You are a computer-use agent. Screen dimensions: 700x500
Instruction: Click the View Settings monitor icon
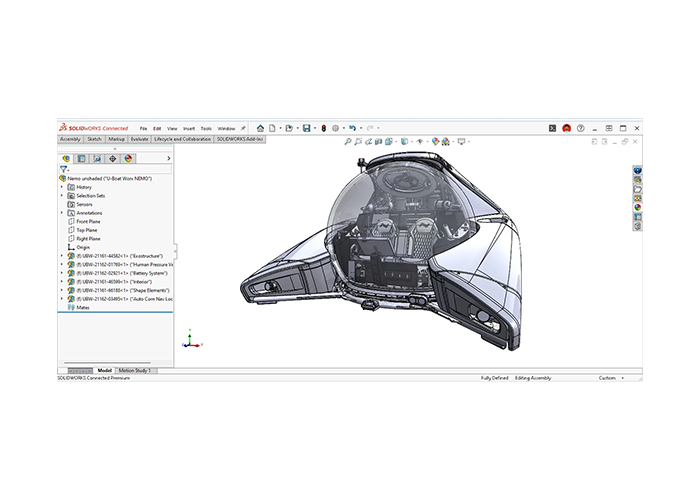point(462,142)
